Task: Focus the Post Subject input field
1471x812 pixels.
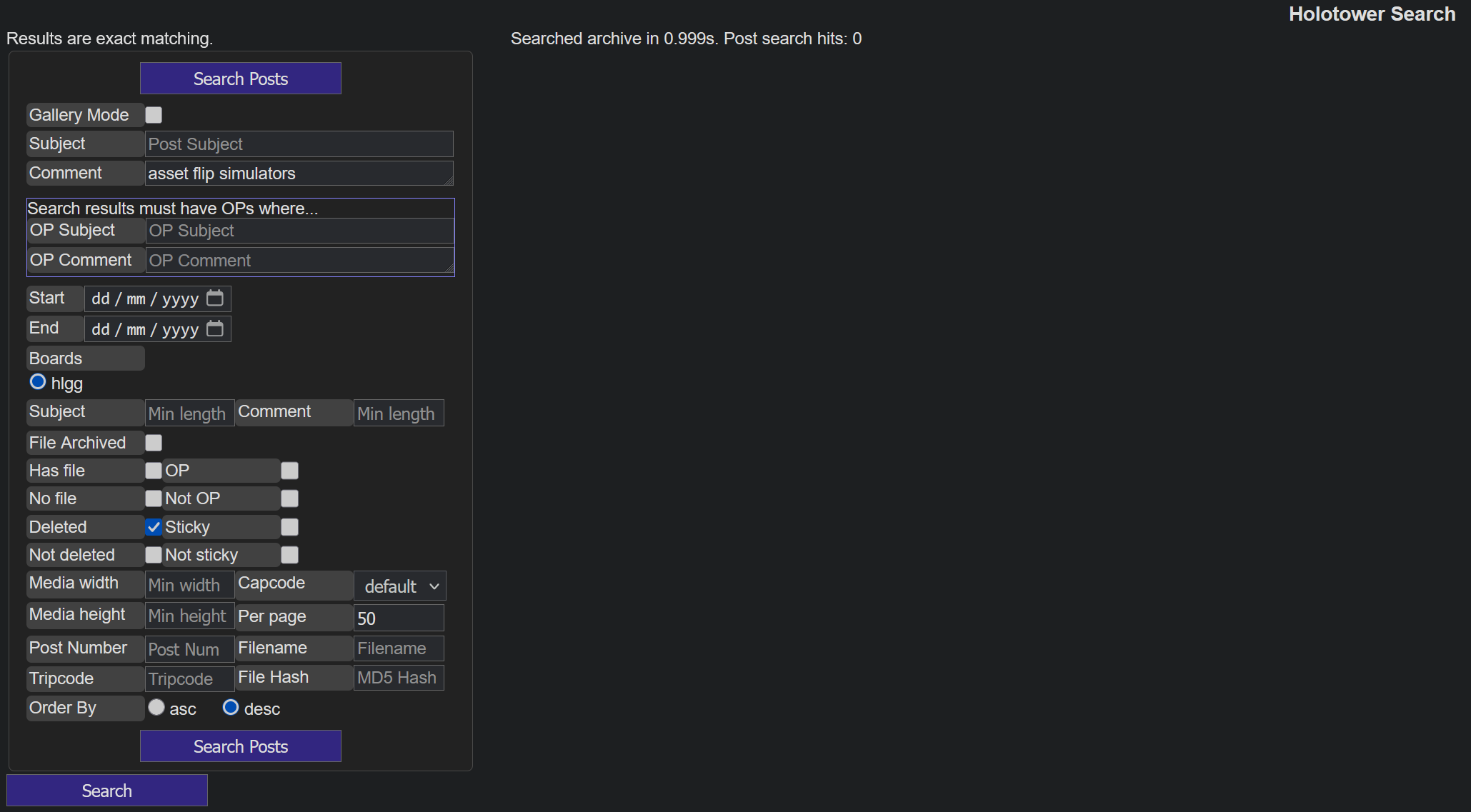Action: coord(299,144)
